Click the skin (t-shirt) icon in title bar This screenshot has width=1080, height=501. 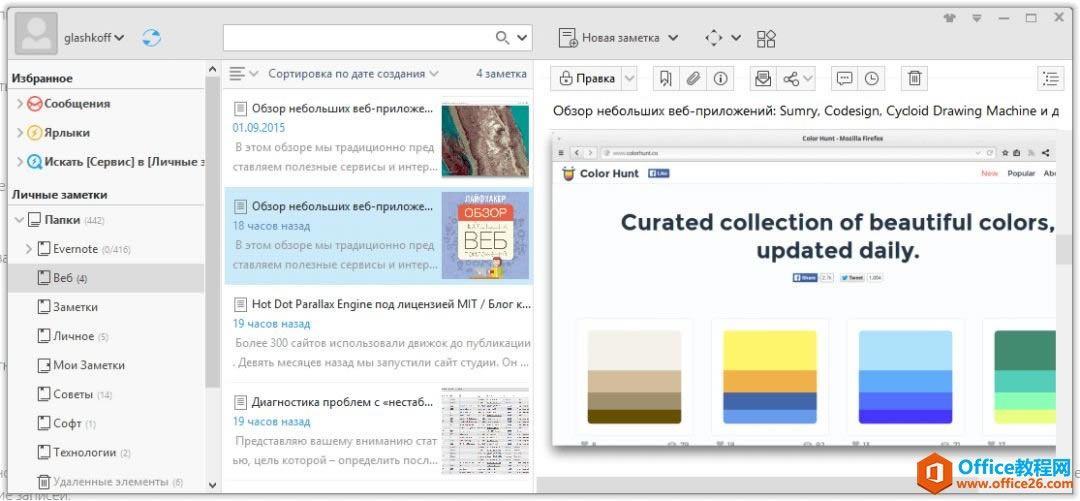click(950, 18)
